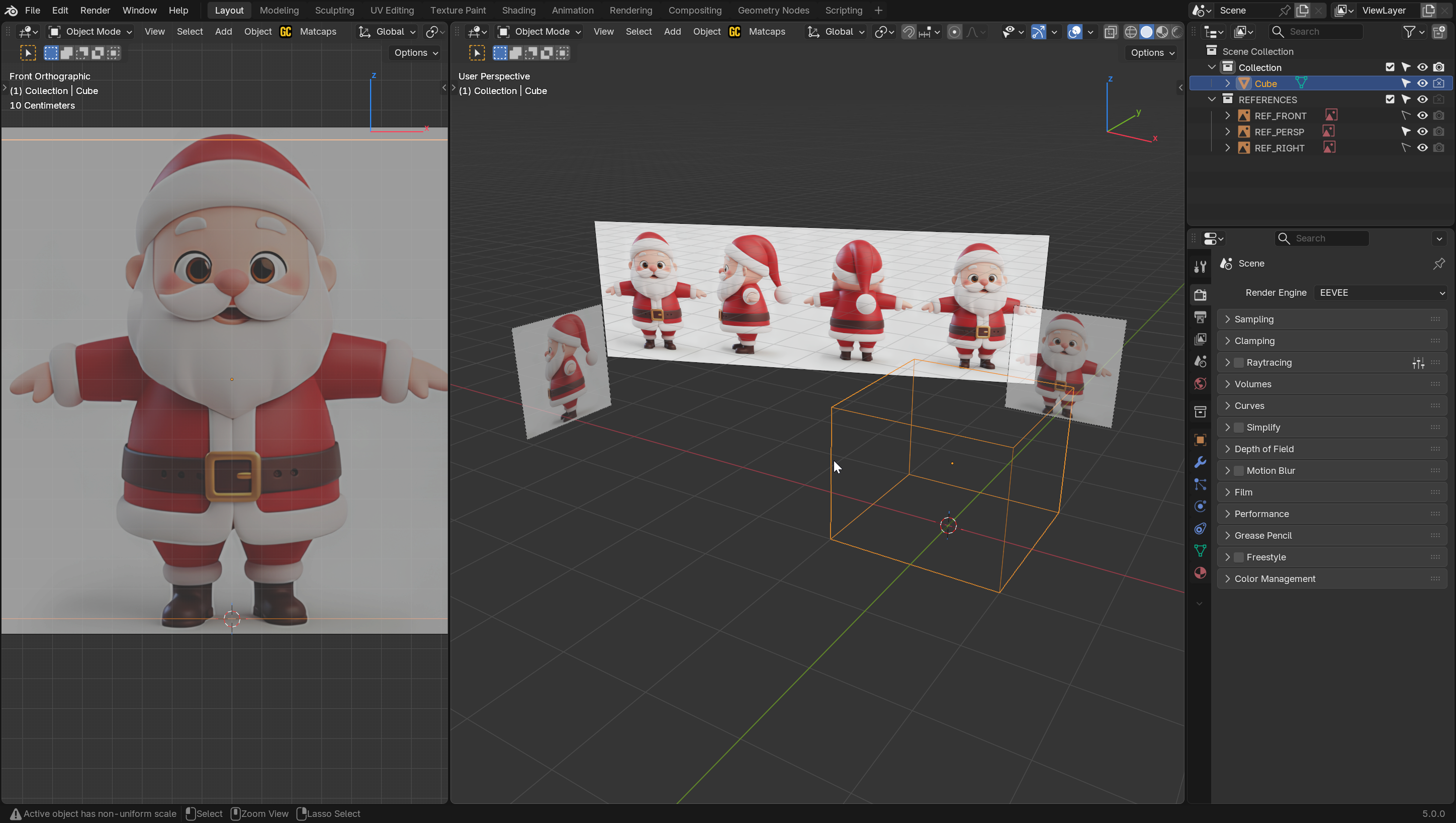Expand the Sampling panel
This screenshot has height=823, width=1456.
tap(1254, 319)
